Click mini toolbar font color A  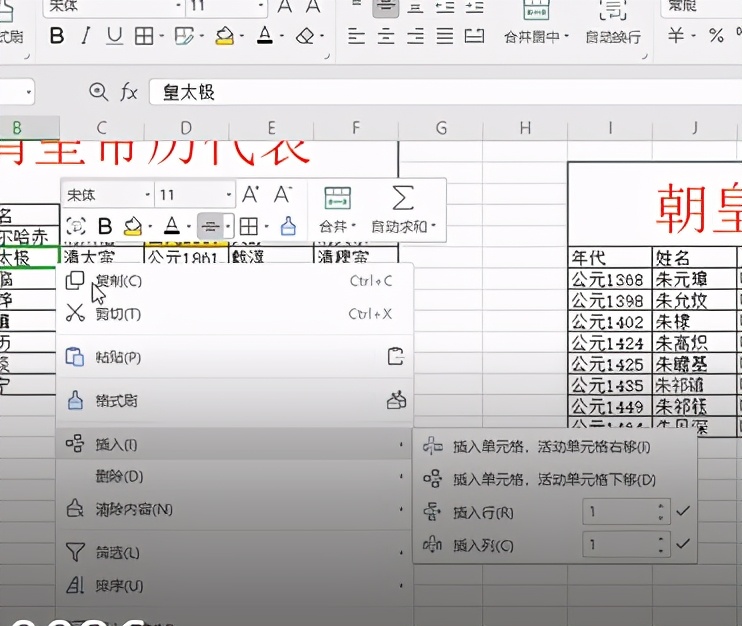point(172,226)
